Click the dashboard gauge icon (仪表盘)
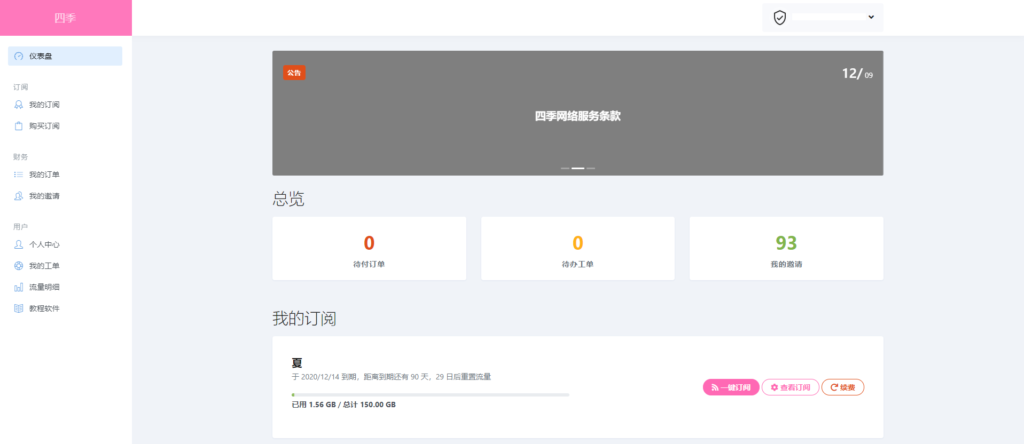Screen dimensions: 1024x444 (x=19, y=56)
